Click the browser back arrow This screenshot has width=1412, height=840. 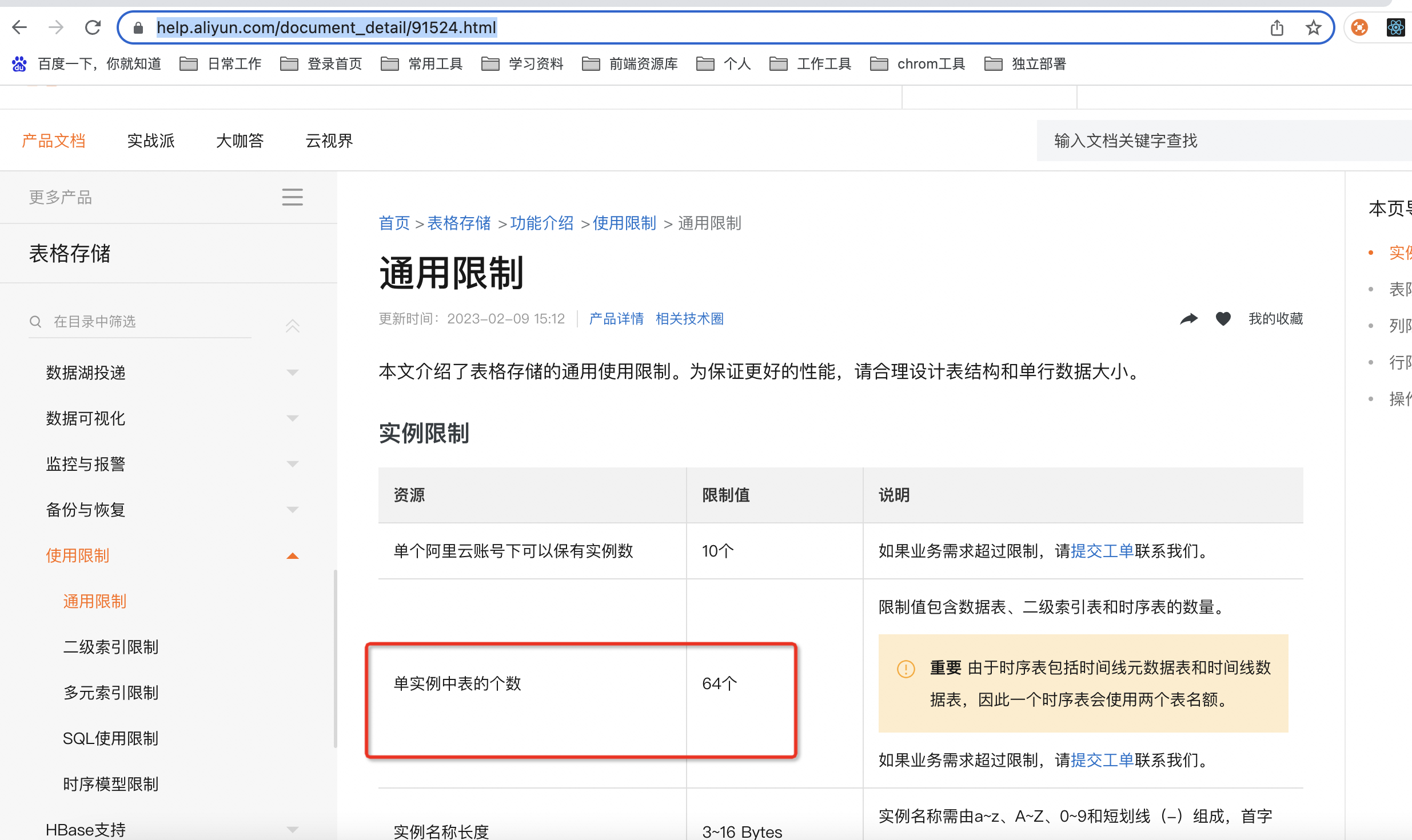pos(19,27)
